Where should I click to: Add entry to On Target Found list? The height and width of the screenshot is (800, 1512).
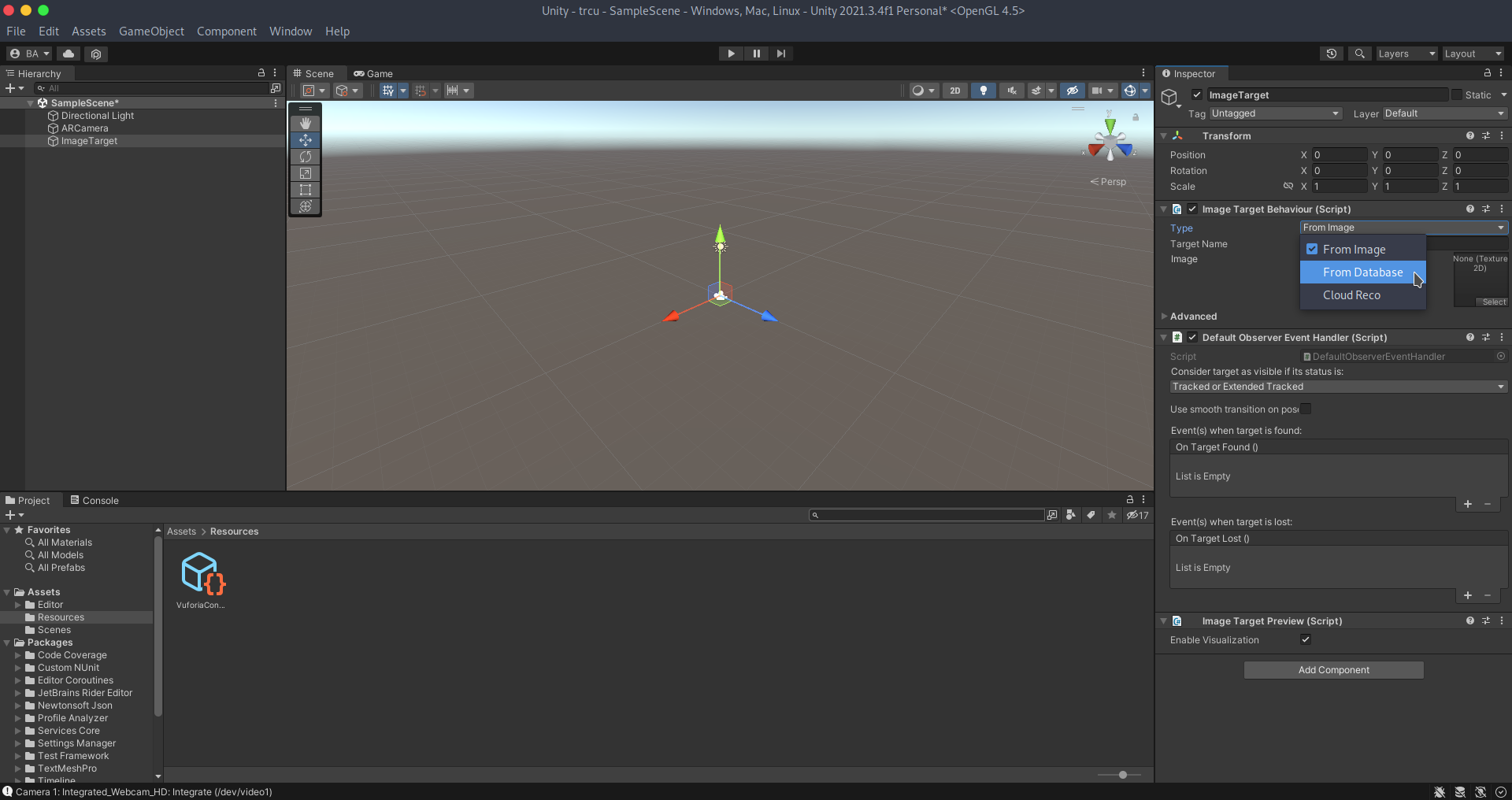(1468, 504)
